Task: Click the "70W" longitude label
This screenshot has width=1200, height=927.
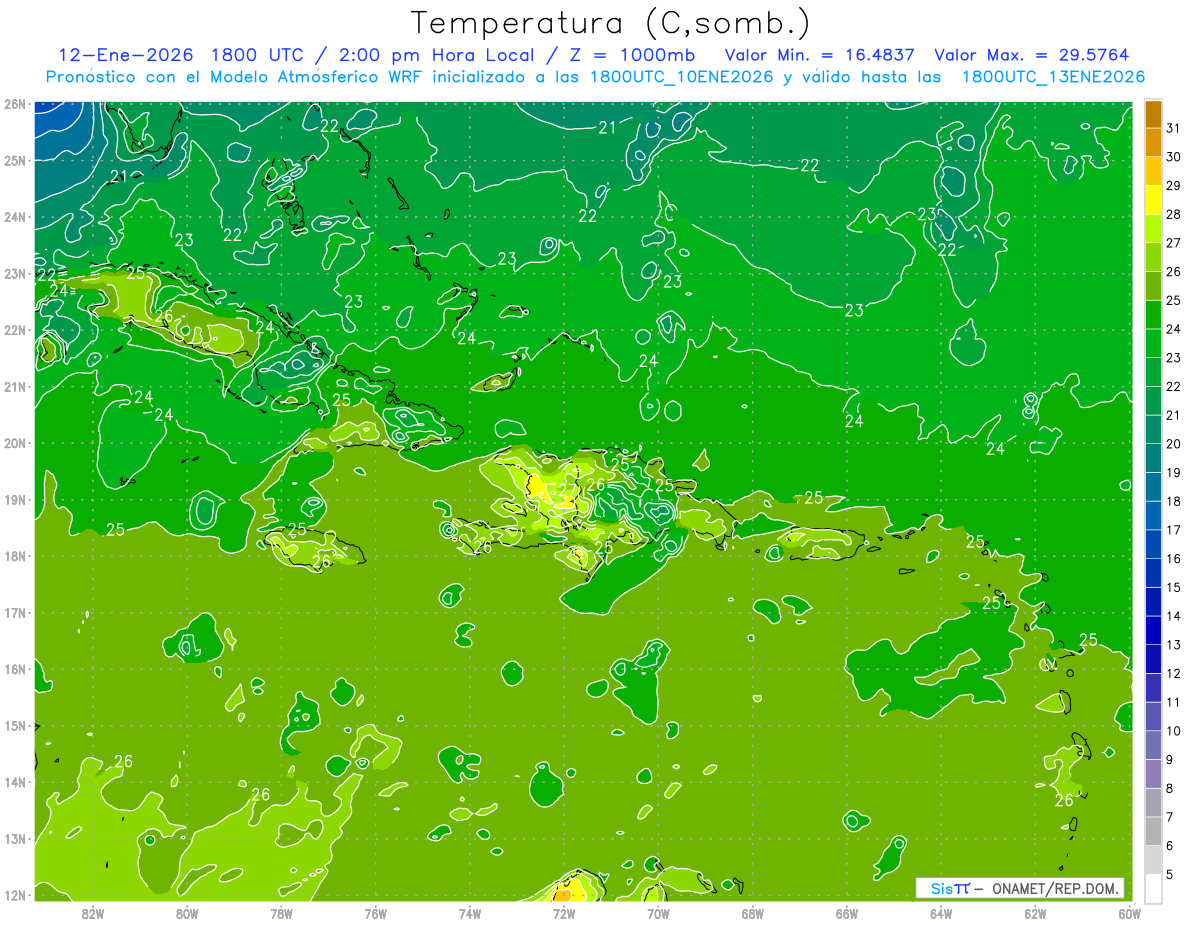Action: coord(658,912)
